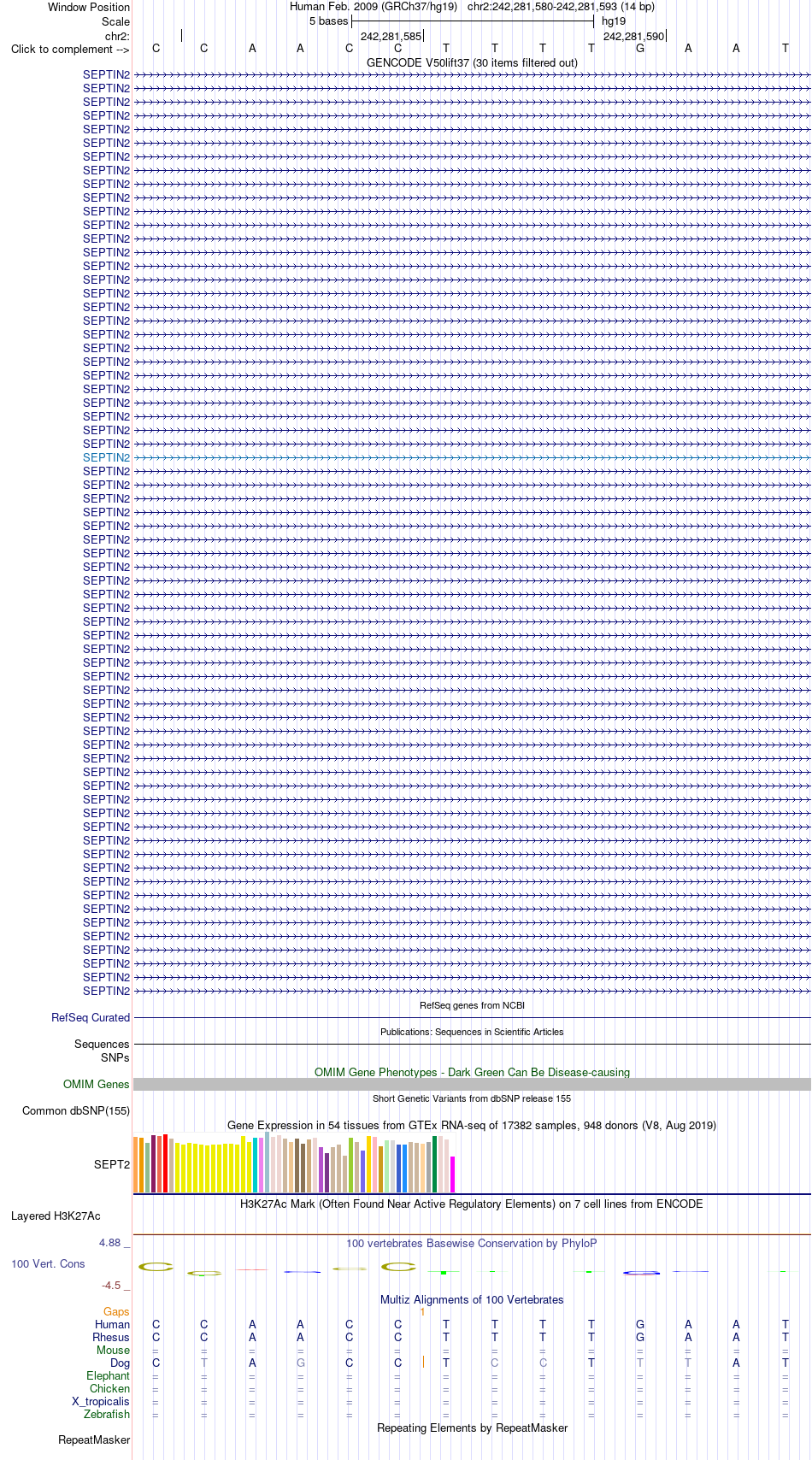The height and width of the screenshot is (1460, 812).
Task: Click the Mouse alignment row label
Action: (113, 1350)
